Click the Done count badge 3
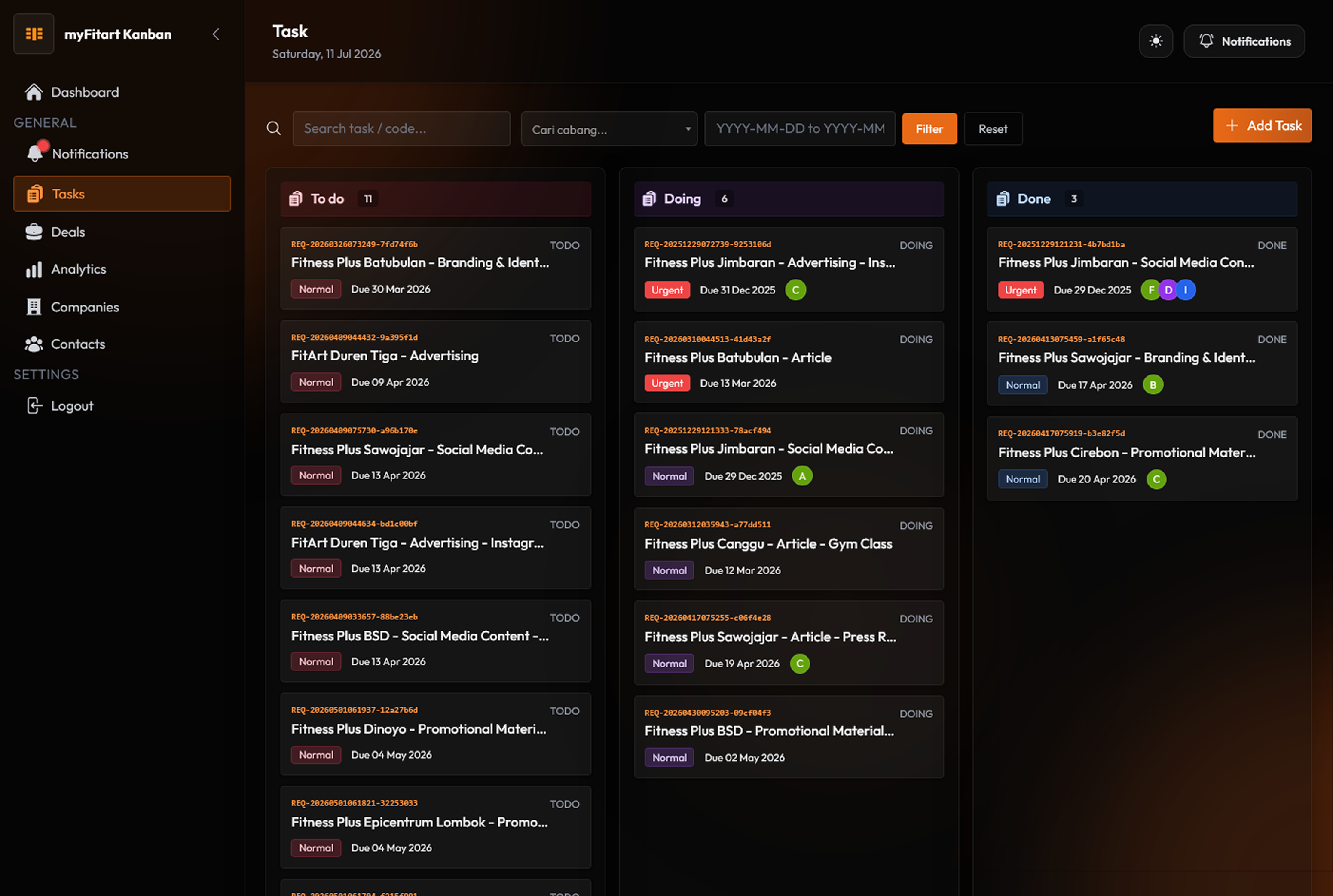The image size is (1333, 896). point(1074,198)
